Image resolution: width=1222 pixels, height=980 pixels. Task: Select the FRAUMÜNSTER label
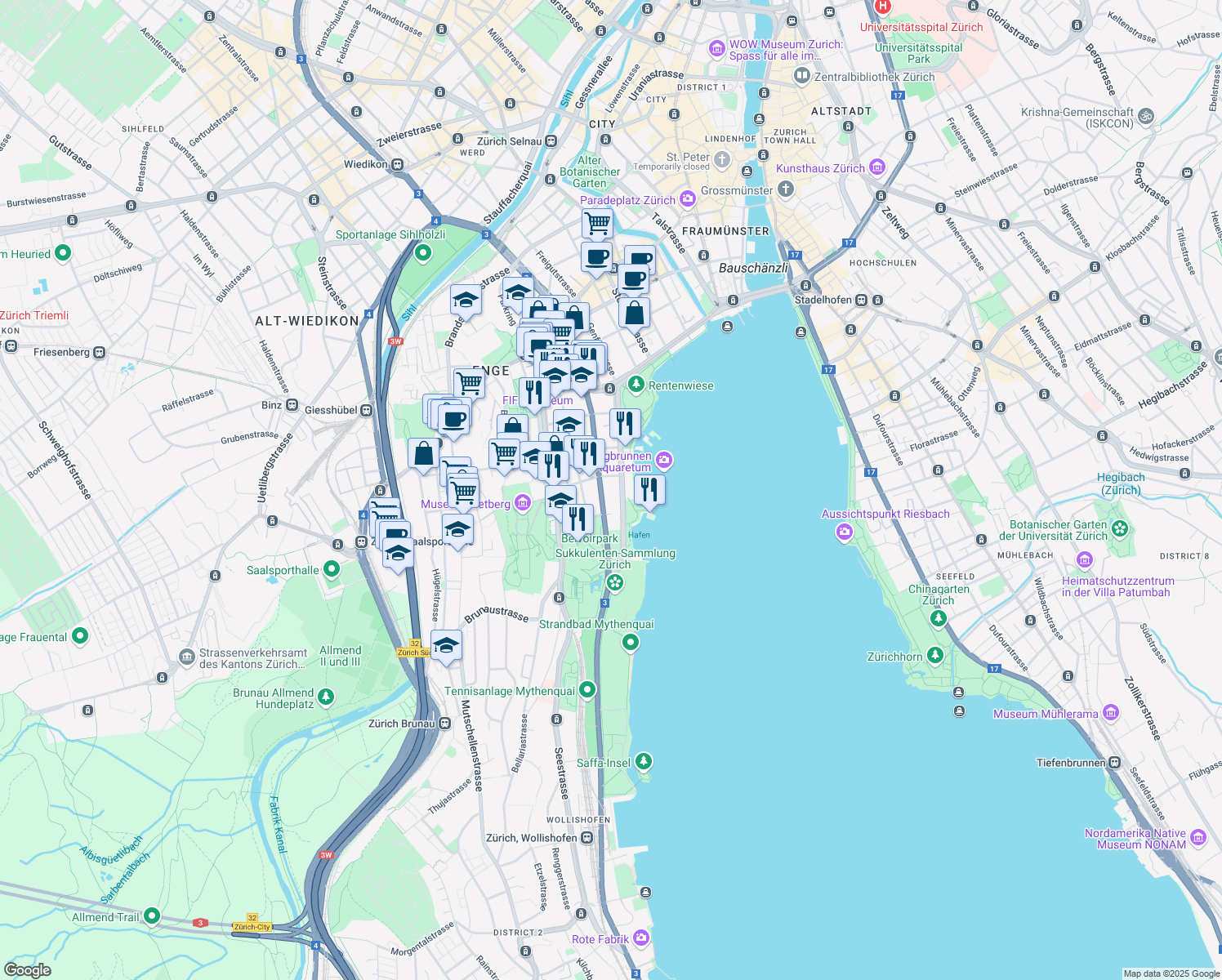pos(725,231)
